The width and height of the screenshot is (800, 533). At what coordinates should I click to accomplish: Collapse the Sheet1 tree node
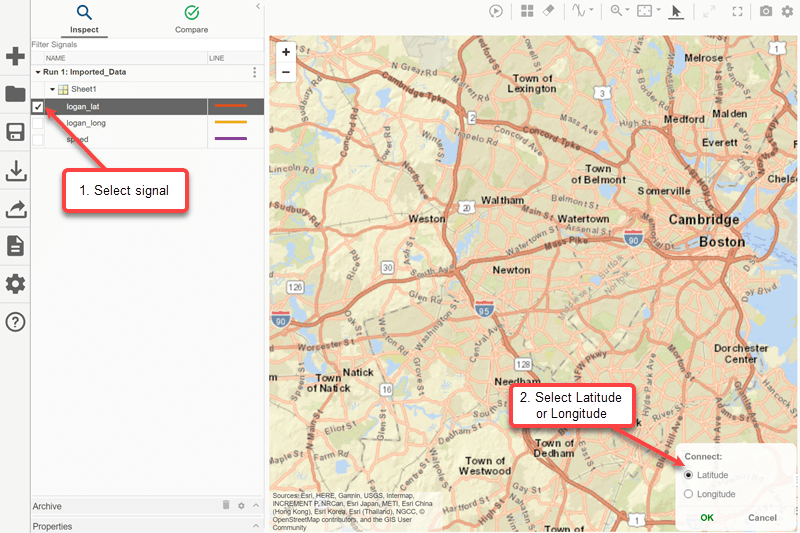[52, 89]
